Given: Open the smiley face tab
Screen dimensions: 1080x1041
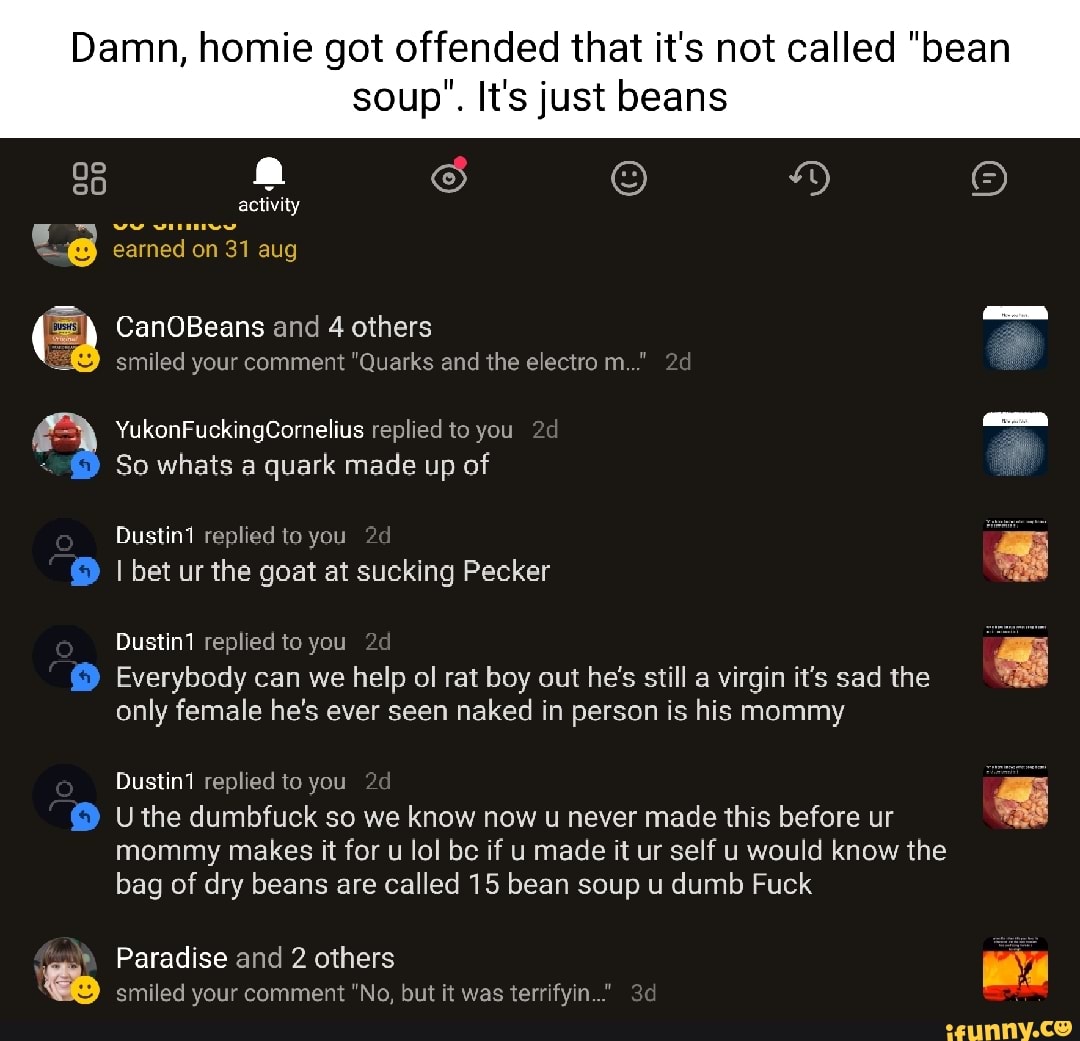Looking at the screenshot, I should (x=629, y=179).
